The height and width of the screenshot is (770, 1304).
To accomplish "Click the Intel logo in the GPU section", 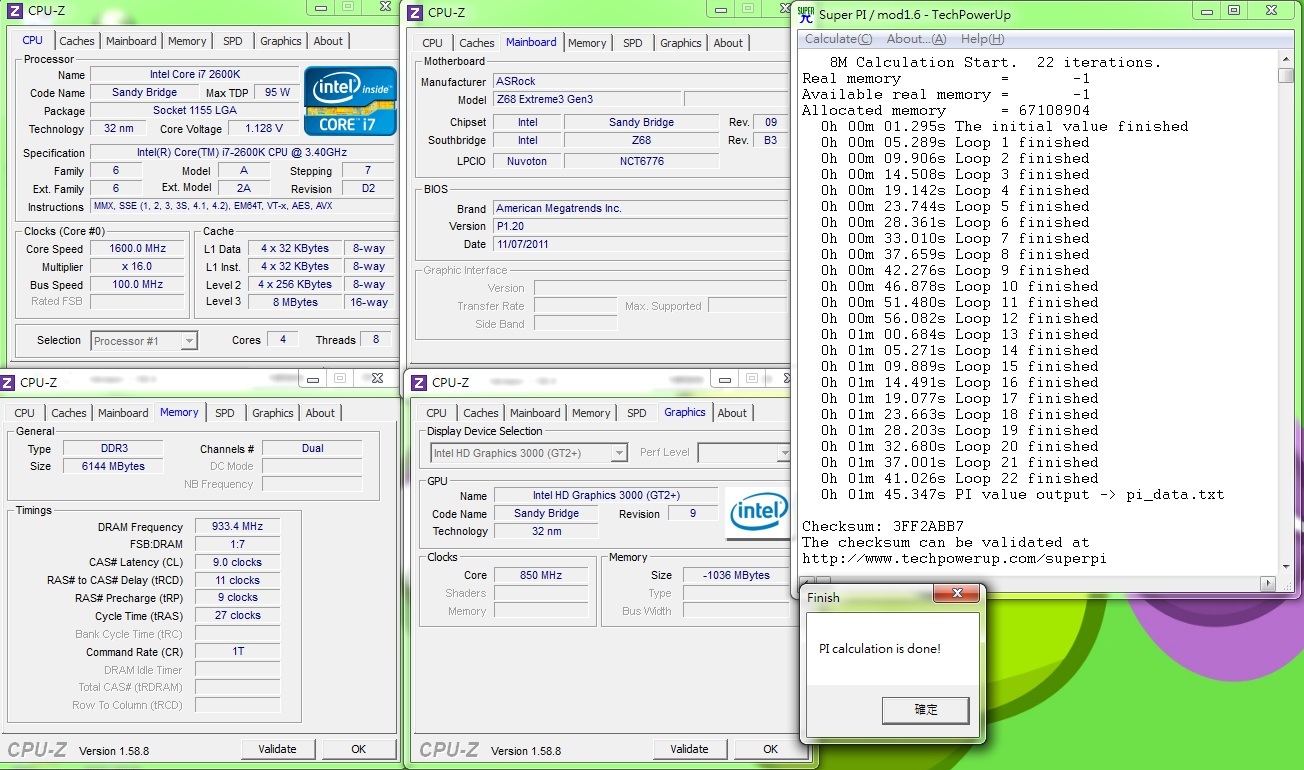I will (758, 513).
